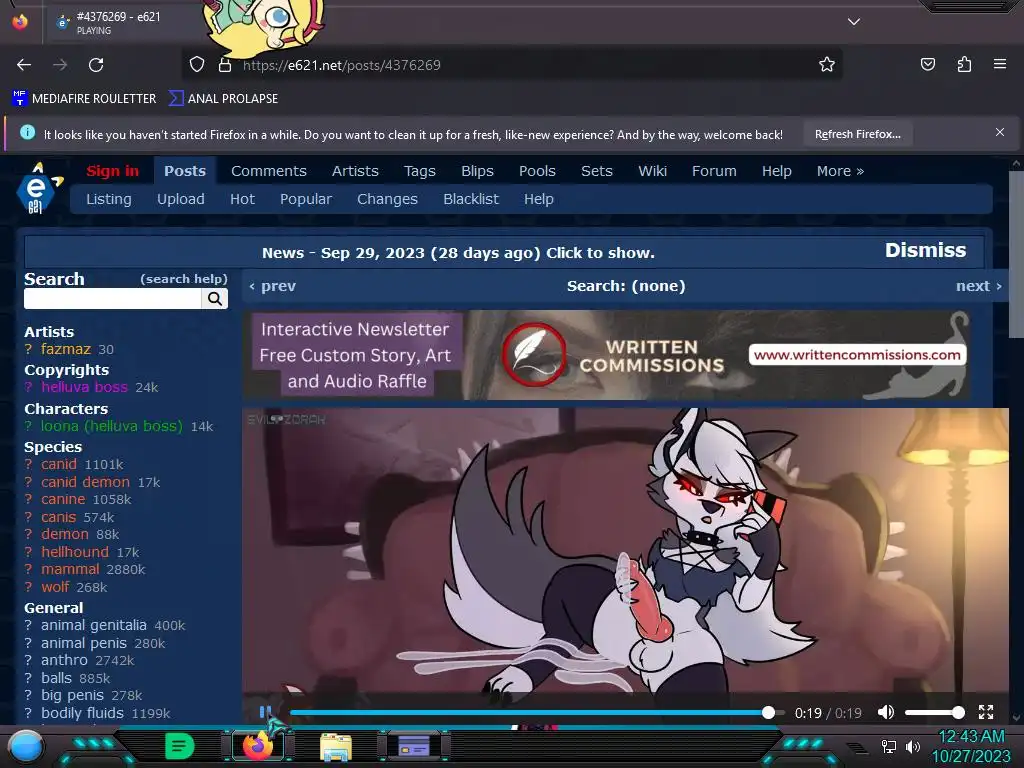Bookmark this page with the star icon
The height and width of the screenshot is (768, 1024).
(827, 64)
